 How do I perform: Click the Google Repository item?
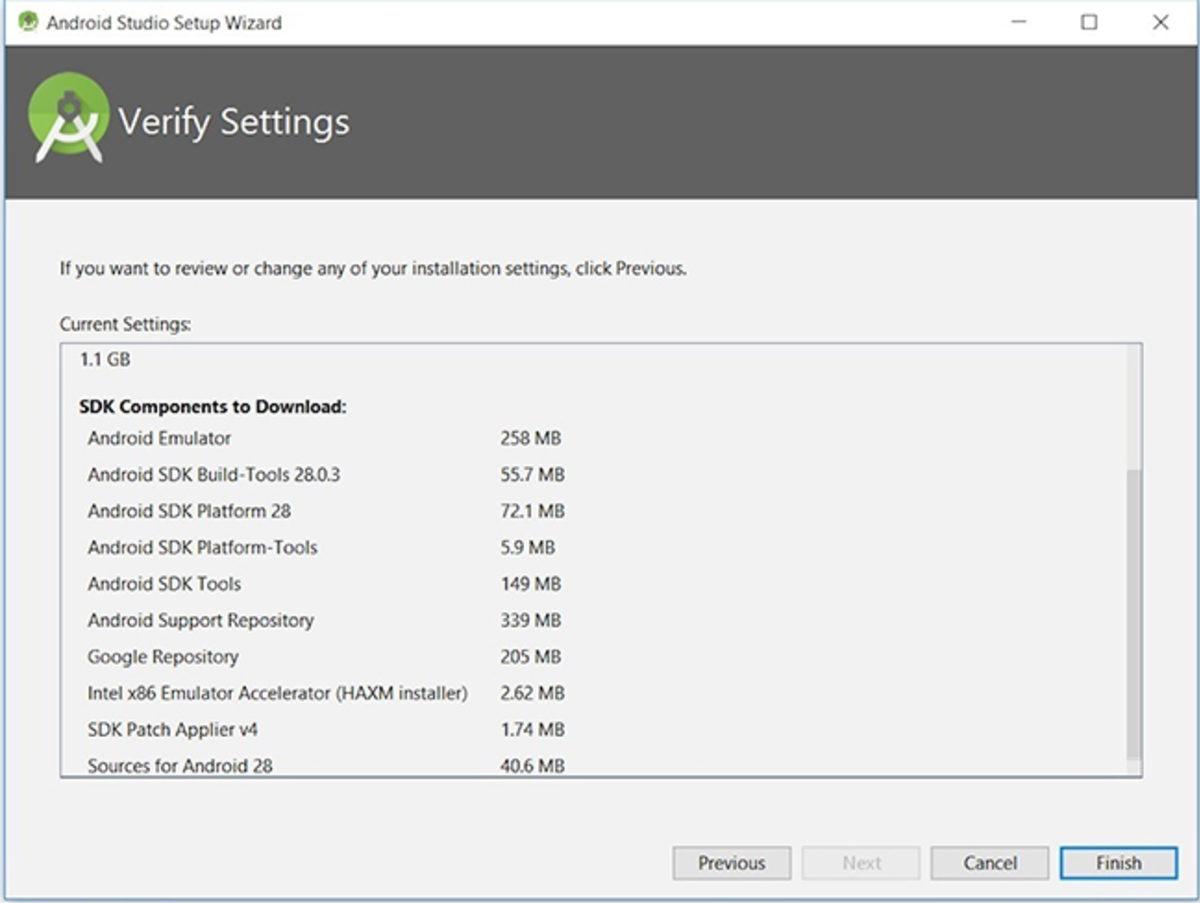click(x=162, y=657)
